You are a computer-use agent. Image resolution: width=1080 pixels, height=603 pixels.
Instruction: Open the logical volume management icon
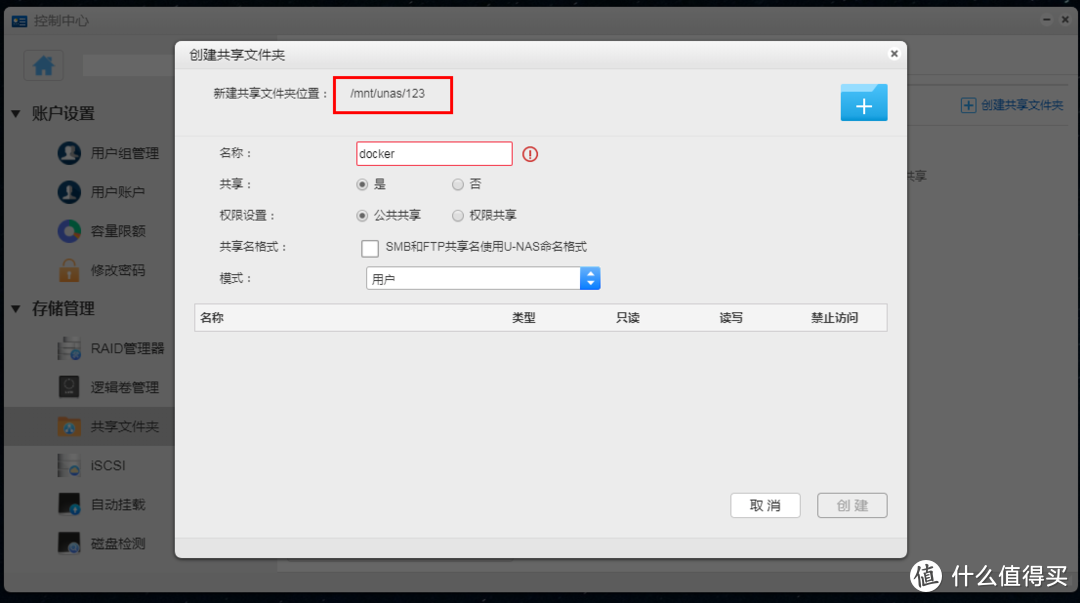(x=69, y=387)
